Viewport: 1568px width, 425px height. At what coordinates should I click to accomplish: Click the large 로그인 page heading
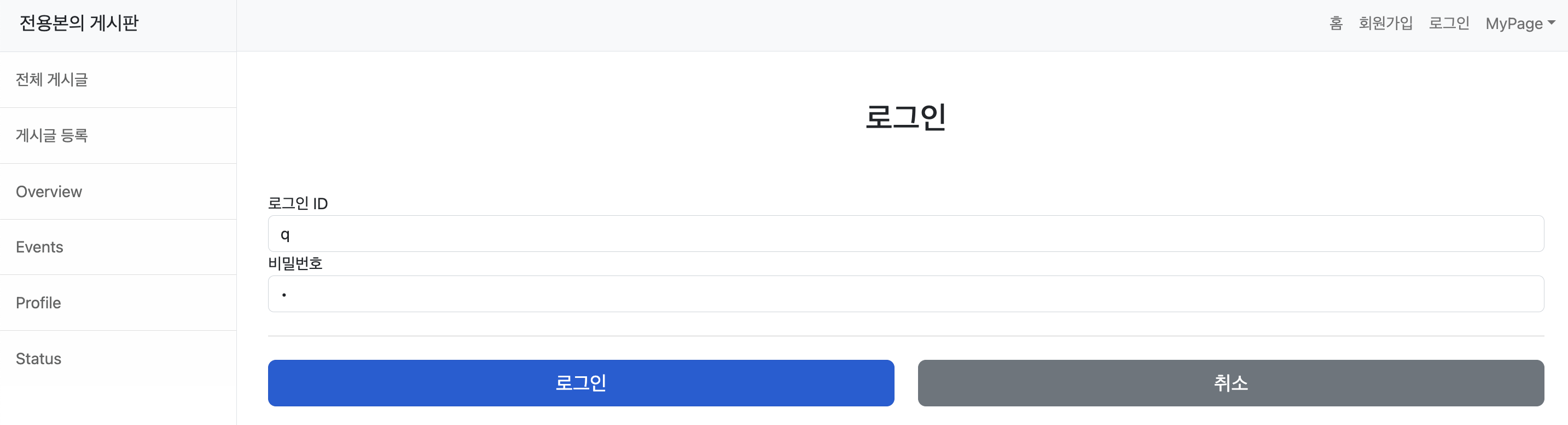pos(906,117)
